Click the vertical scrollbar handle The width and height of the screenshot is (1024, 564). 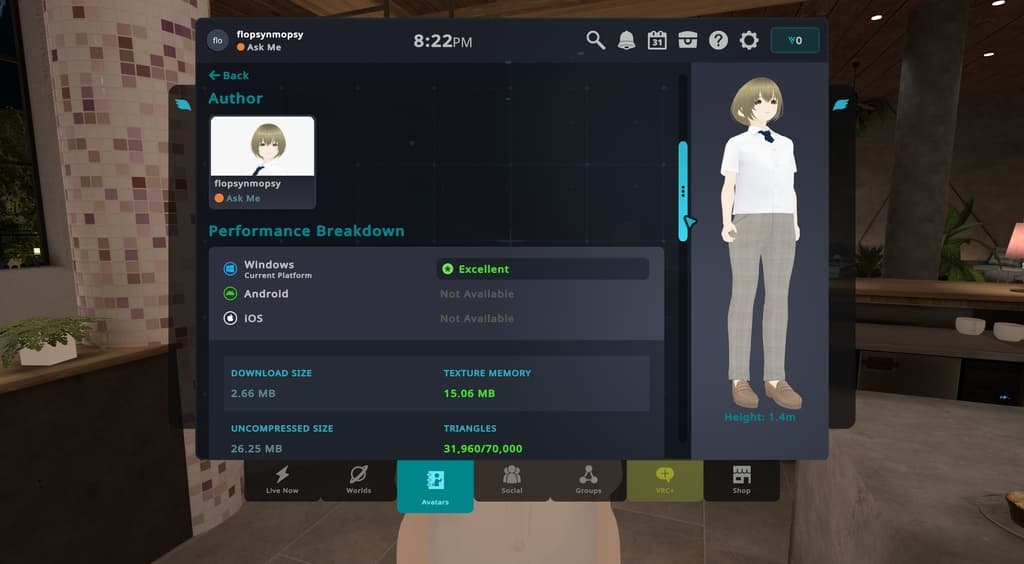pyautogui.click(x=683, y=191)
